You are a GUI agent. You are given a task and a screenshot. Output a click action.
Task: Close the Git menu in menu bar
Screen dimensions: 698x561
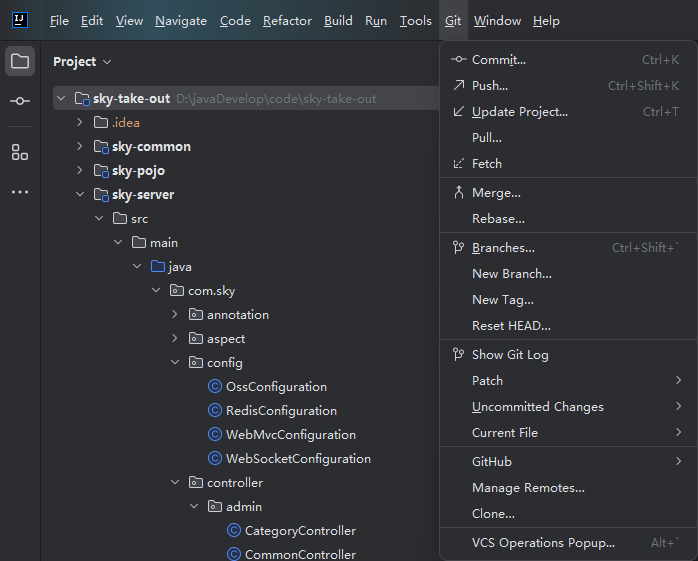453,21
